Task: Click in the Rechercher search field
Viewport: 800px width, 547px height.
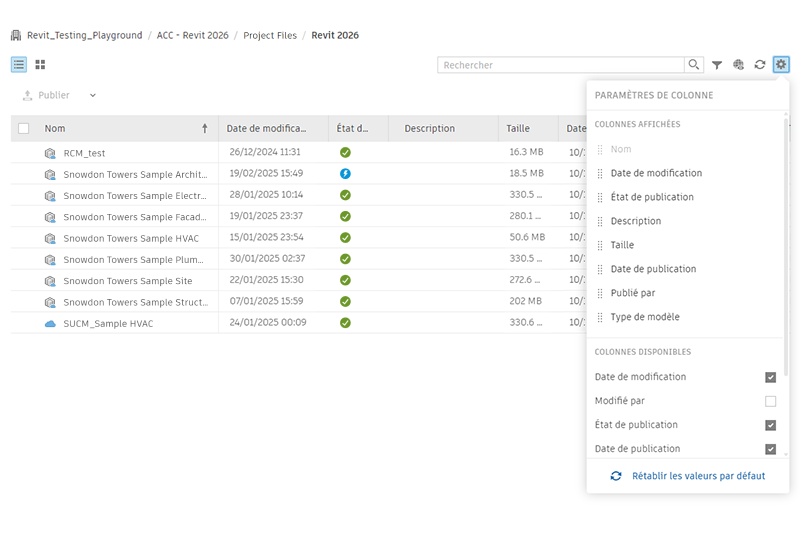Action: [561, 65]
